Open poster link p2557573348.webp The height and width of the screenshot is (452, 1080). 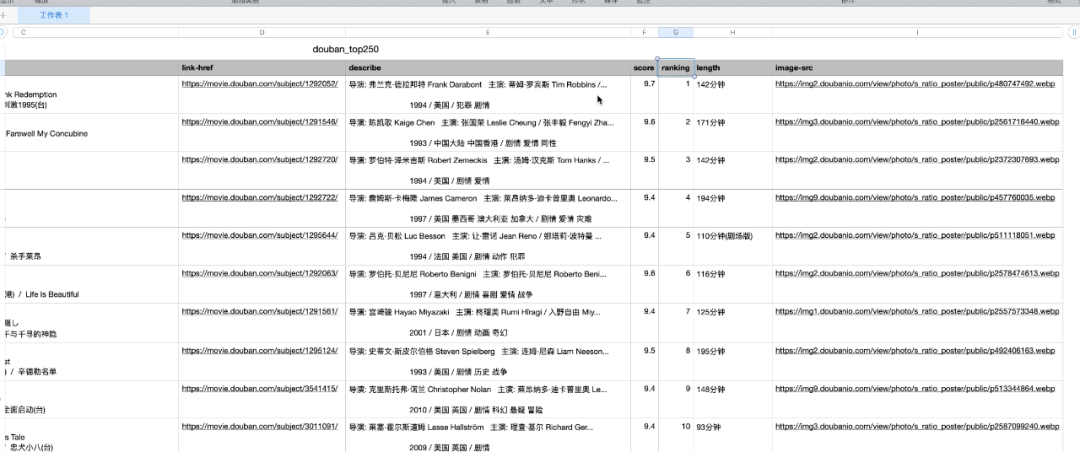tap(917, 311)
